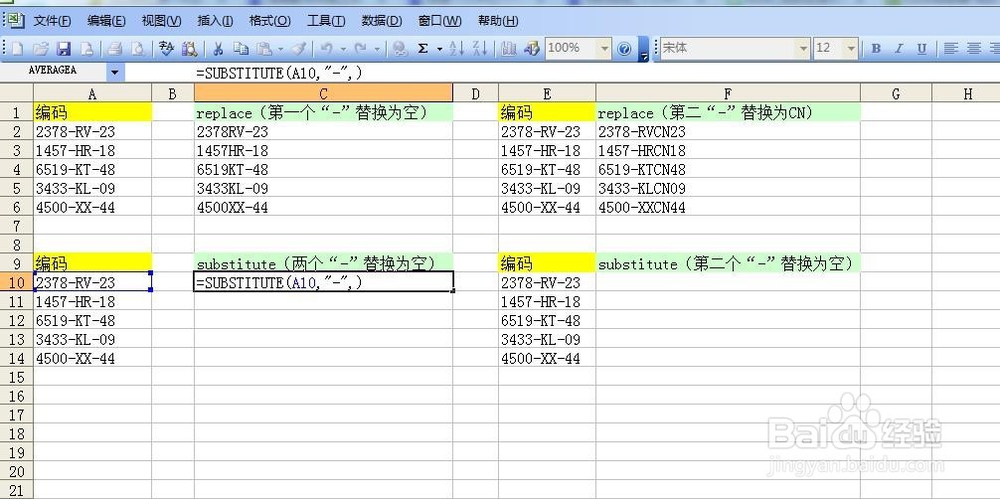Open the 编辑(E) menu
Image resolution: width=1000 pixels, height=499 pixels.
click(x=107, y=21)
